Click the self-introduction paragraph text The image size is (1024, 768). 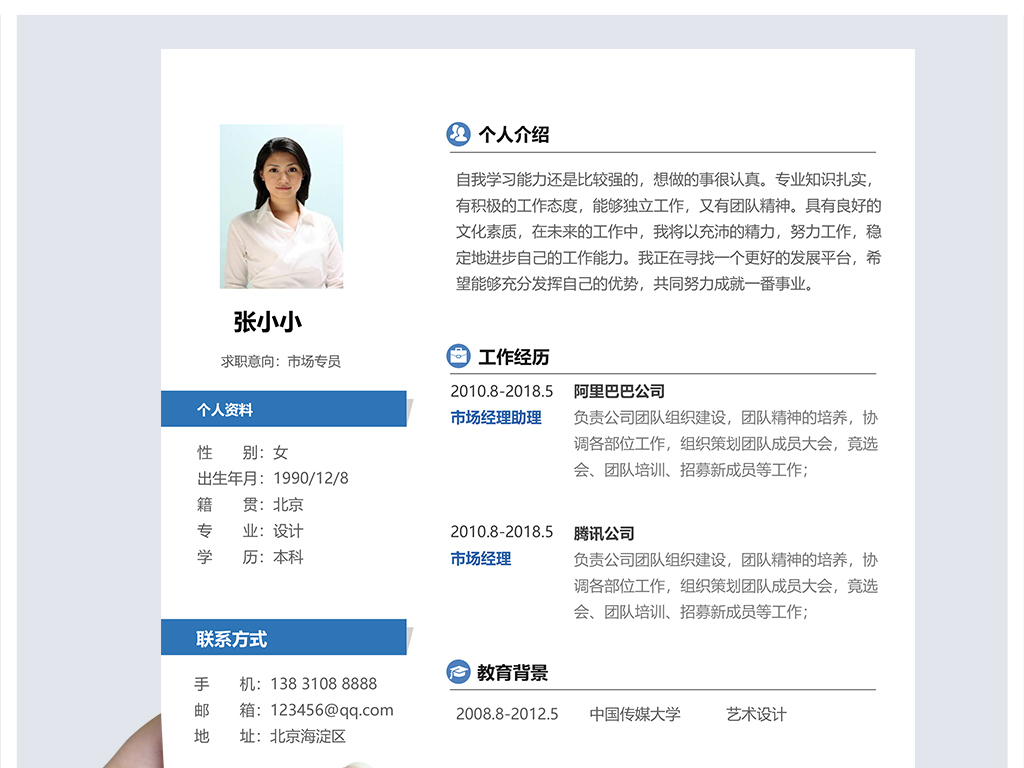point(668,232)
